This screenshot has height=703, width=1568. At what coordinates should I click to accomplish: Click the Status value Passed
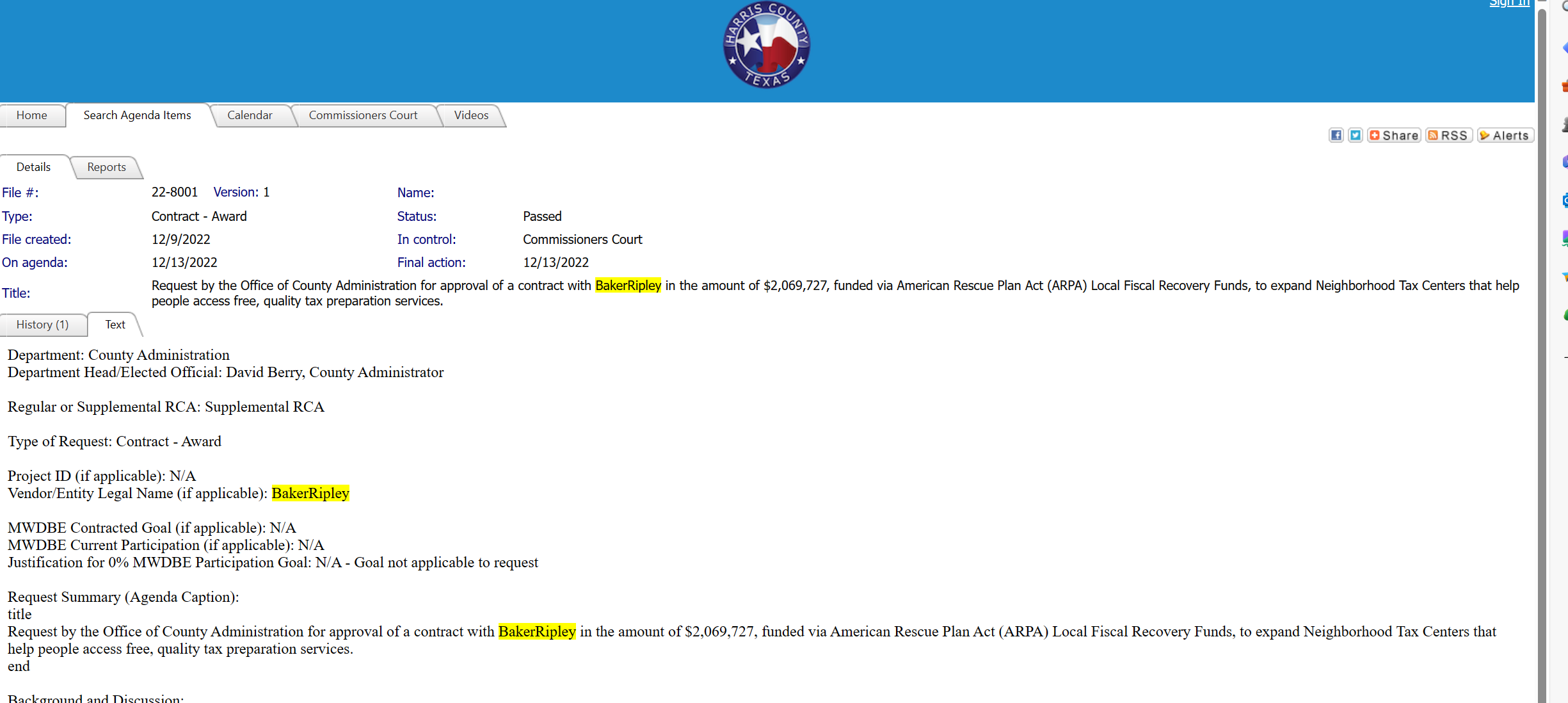pos(542,216)
